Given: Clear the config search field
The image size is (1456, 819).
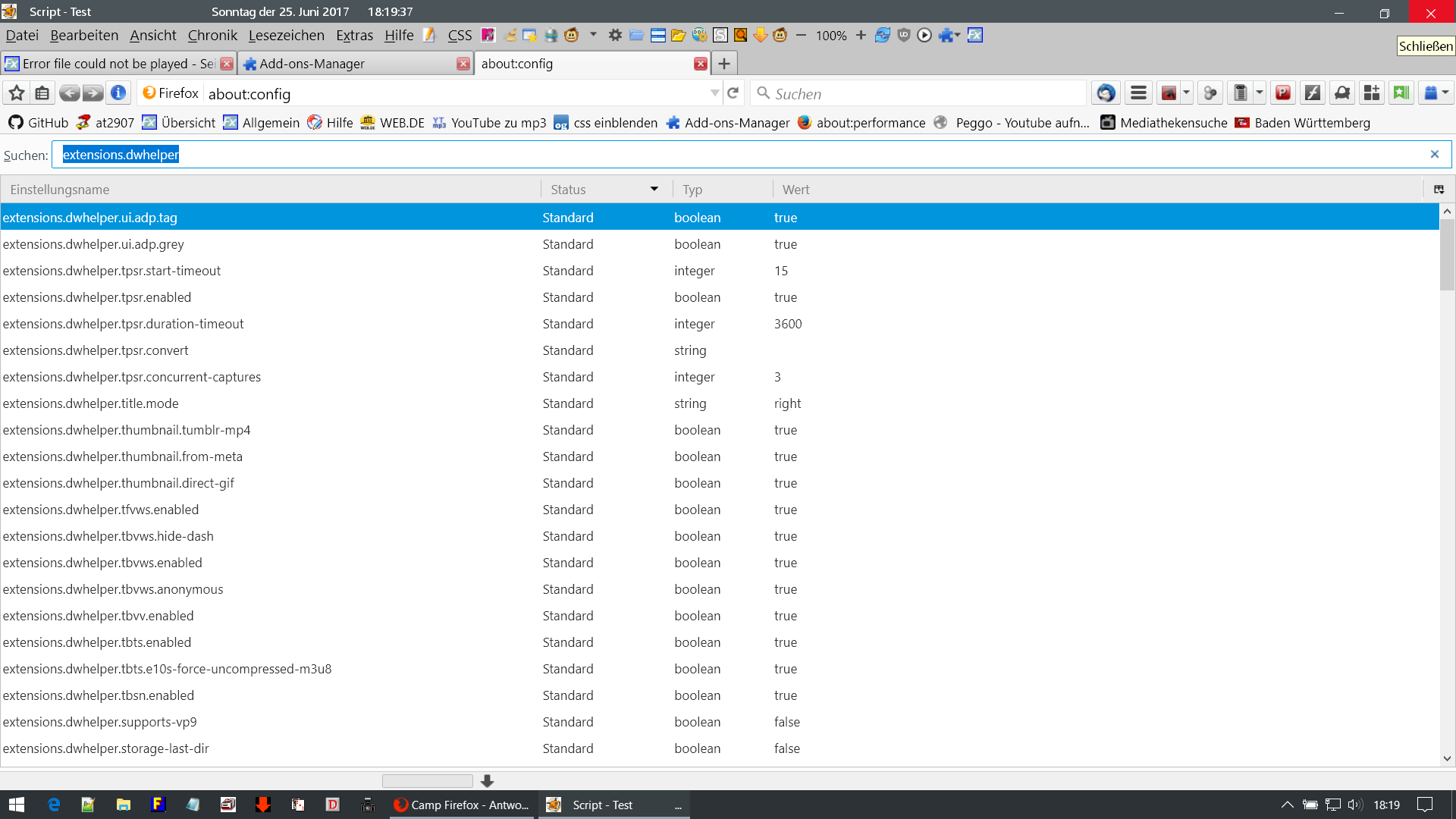Looking at the screenshot, I should (1434, 155).
